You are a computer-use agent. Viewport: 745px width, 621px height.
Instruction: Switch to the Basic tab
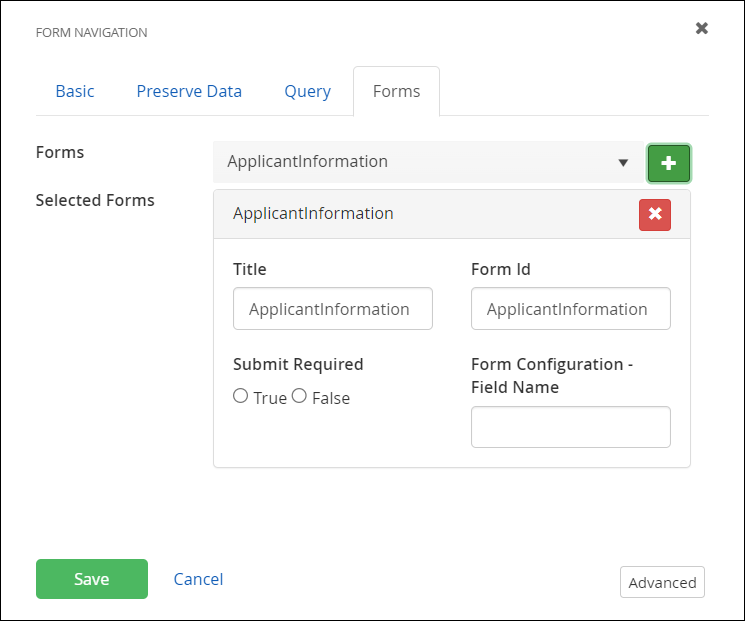[75, 91]
